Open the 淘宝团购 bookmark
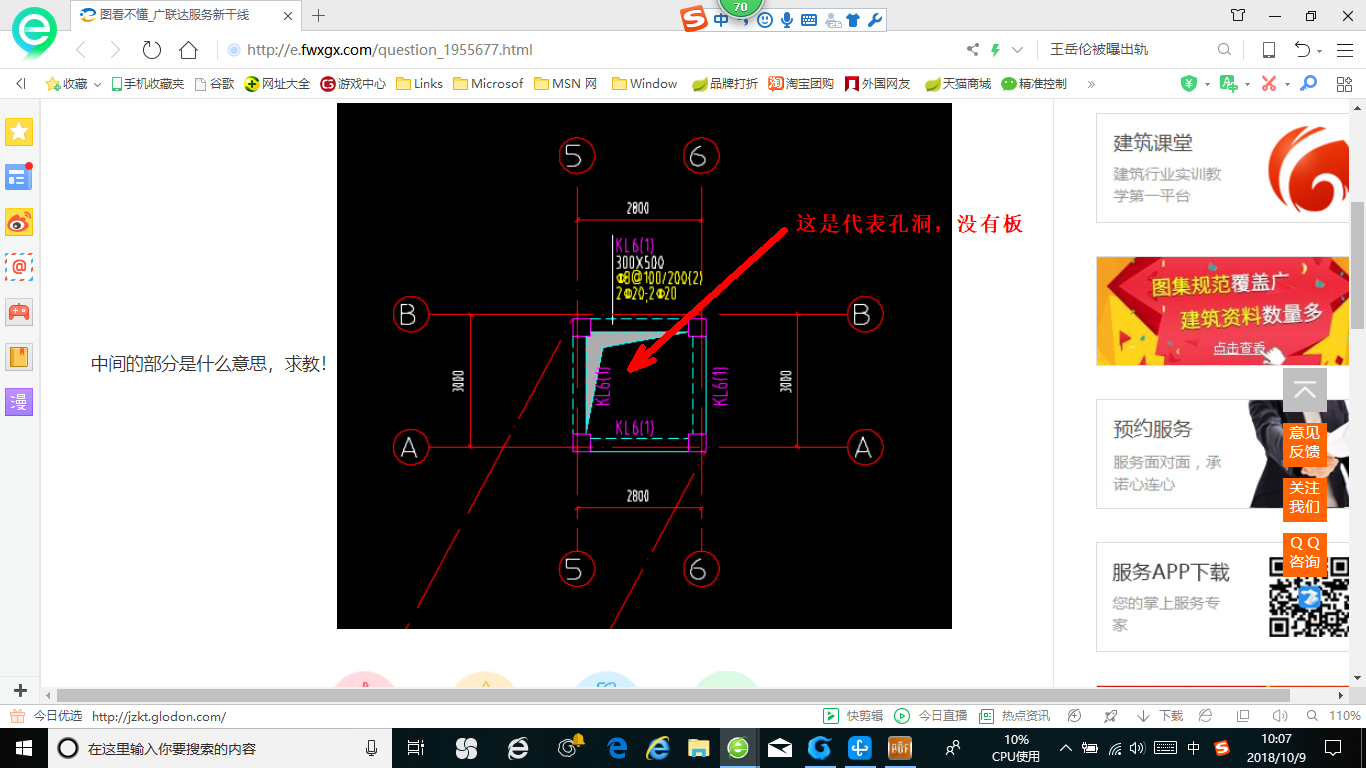 (801, 84)
